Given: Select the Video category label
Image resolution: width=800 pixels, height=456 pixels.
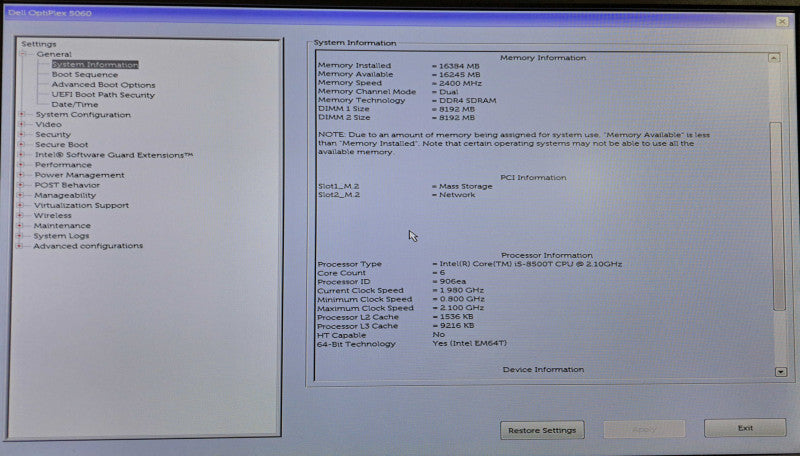Looking at the screenshot, I should pos(48,124).
